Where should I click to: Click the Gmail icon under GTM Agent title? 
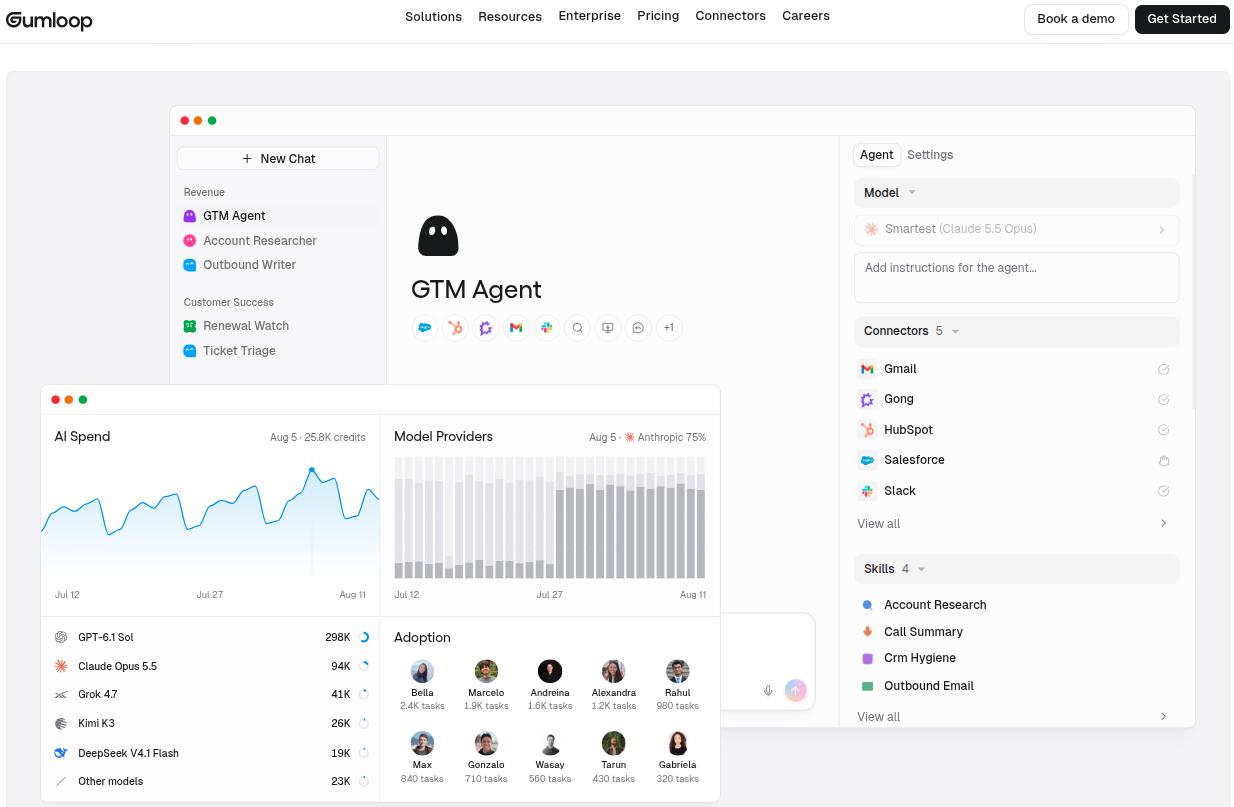(x=516, y=328)
